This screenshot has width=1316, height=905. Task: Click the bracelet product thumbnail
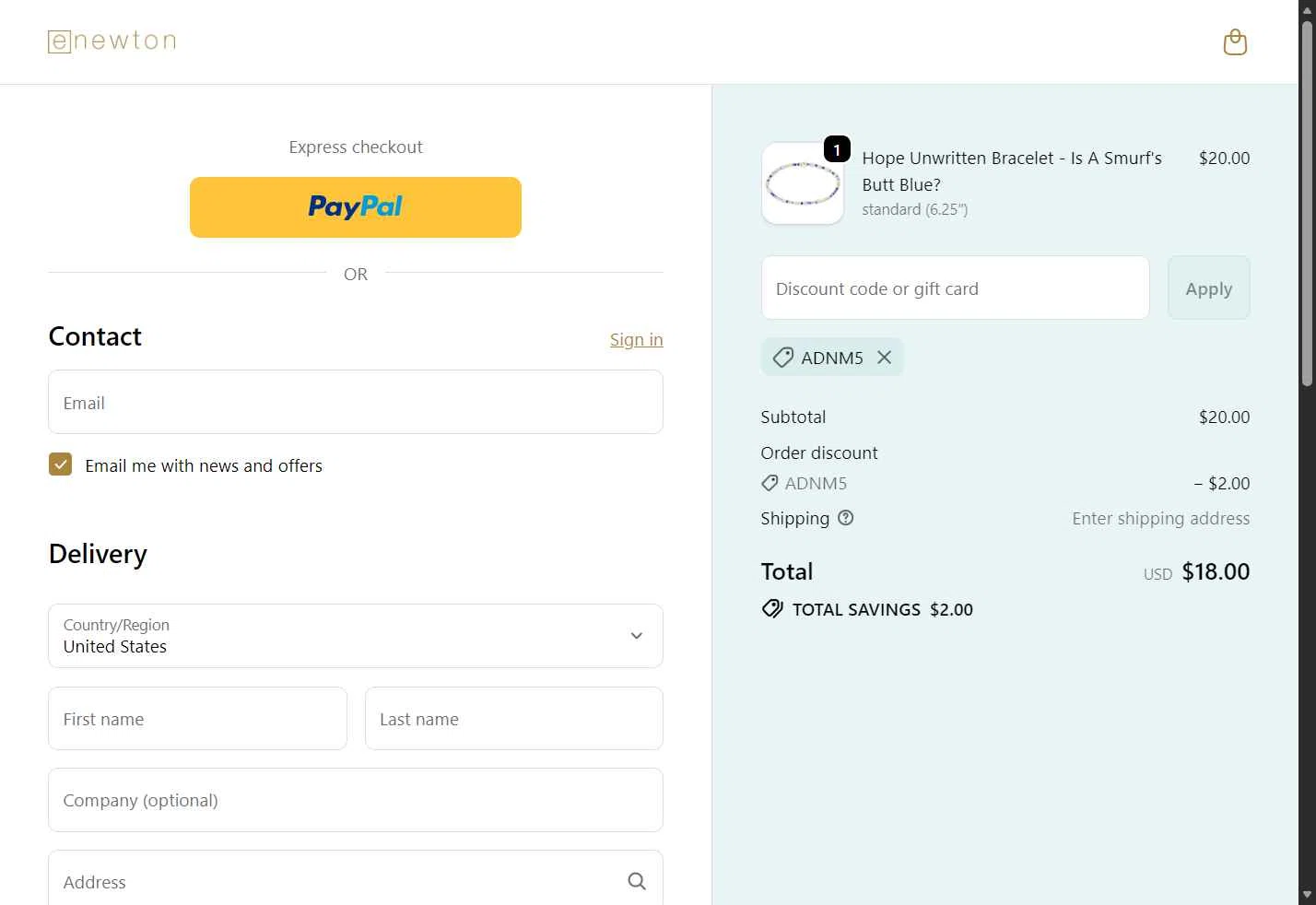pyautogui.click(x=803, y=183)
